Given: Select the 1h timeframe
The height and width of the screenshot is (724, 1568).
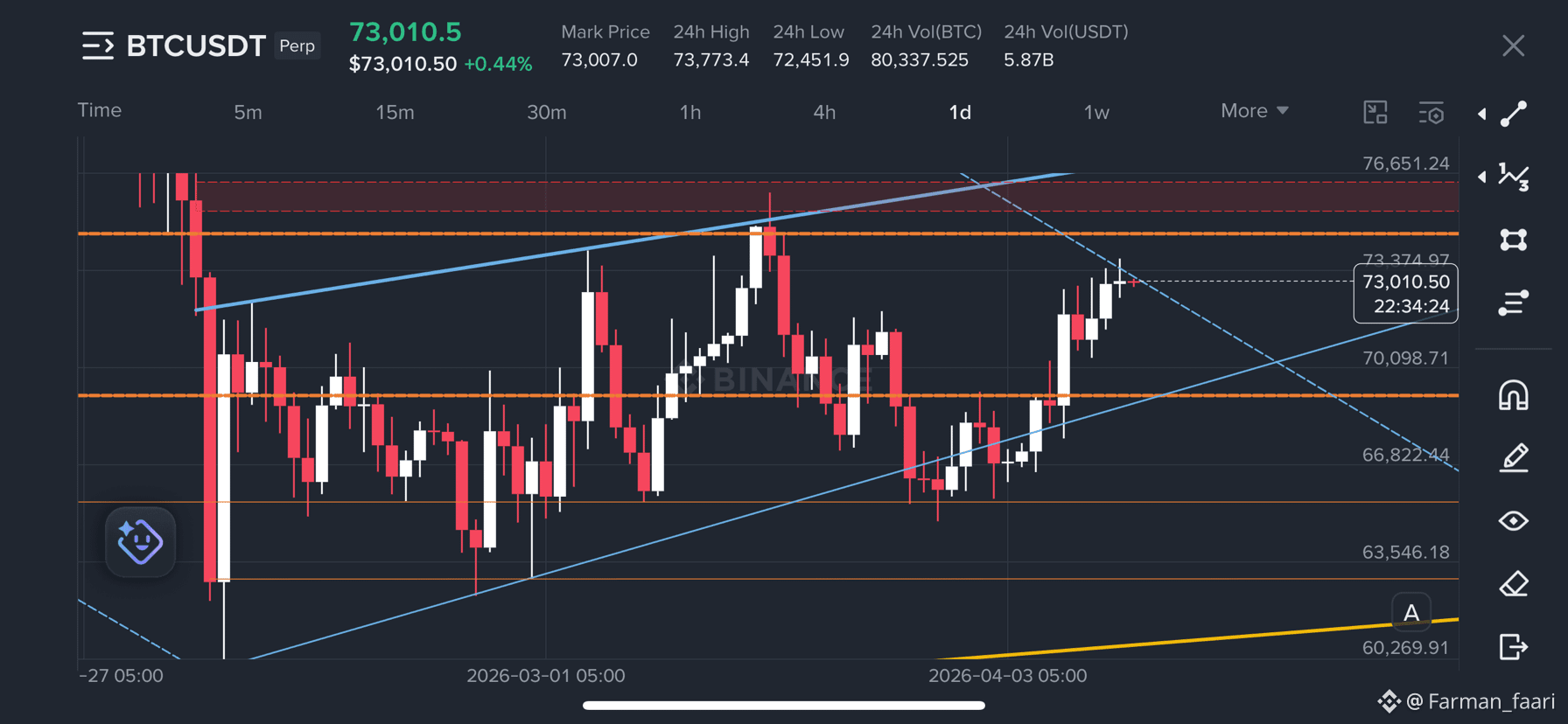Looking at the screenshot, I should [690, 113].
